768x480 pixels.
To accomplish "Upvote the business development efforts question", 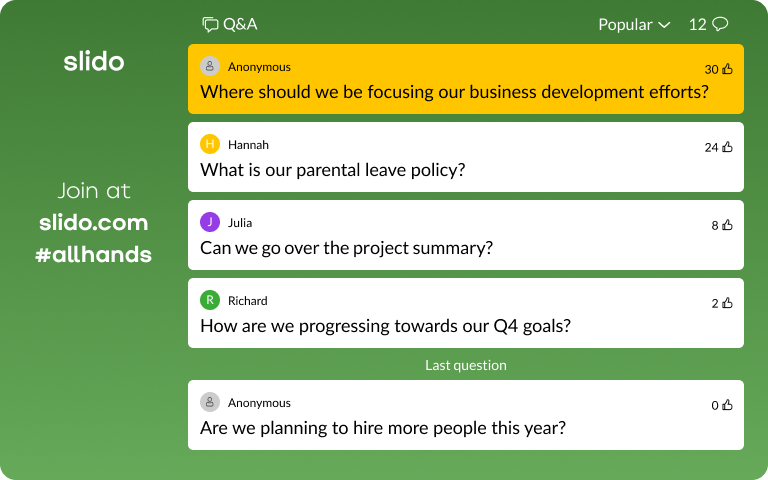I will click(x=727, y=69).
